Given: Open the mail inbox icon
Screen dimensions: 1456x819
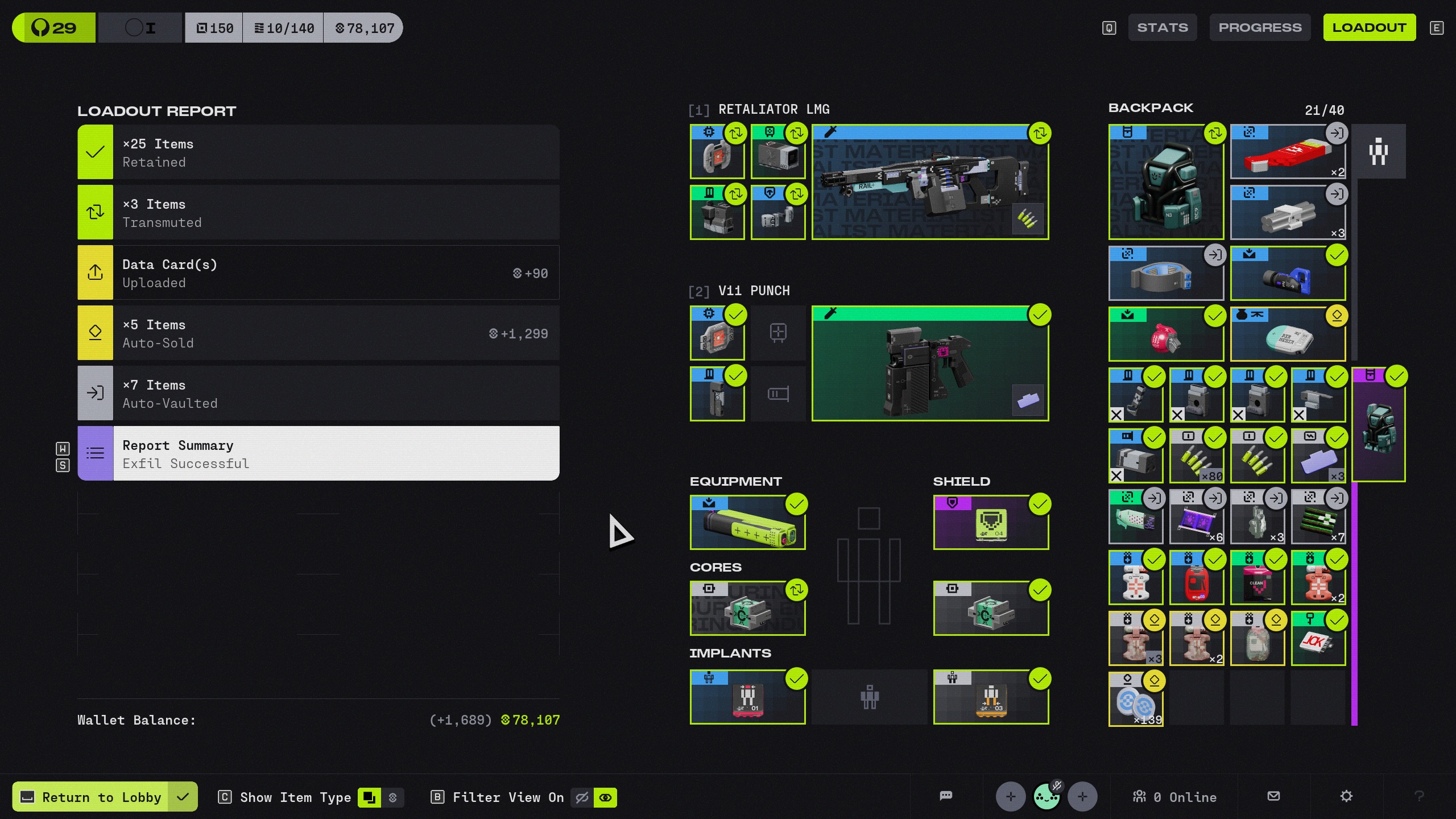Looking at the screenshot, I should (1273, 796).
